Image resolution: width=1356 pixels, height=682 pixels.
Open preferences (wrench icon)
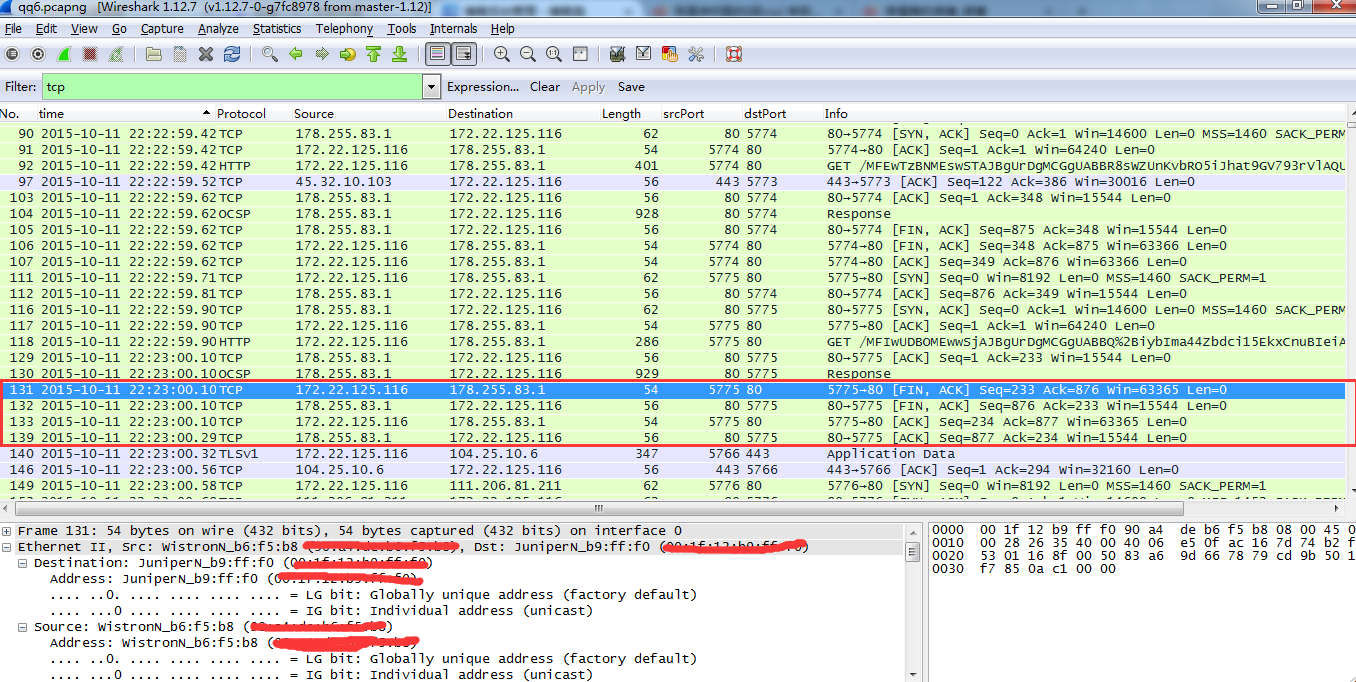(x=695, y=54)
